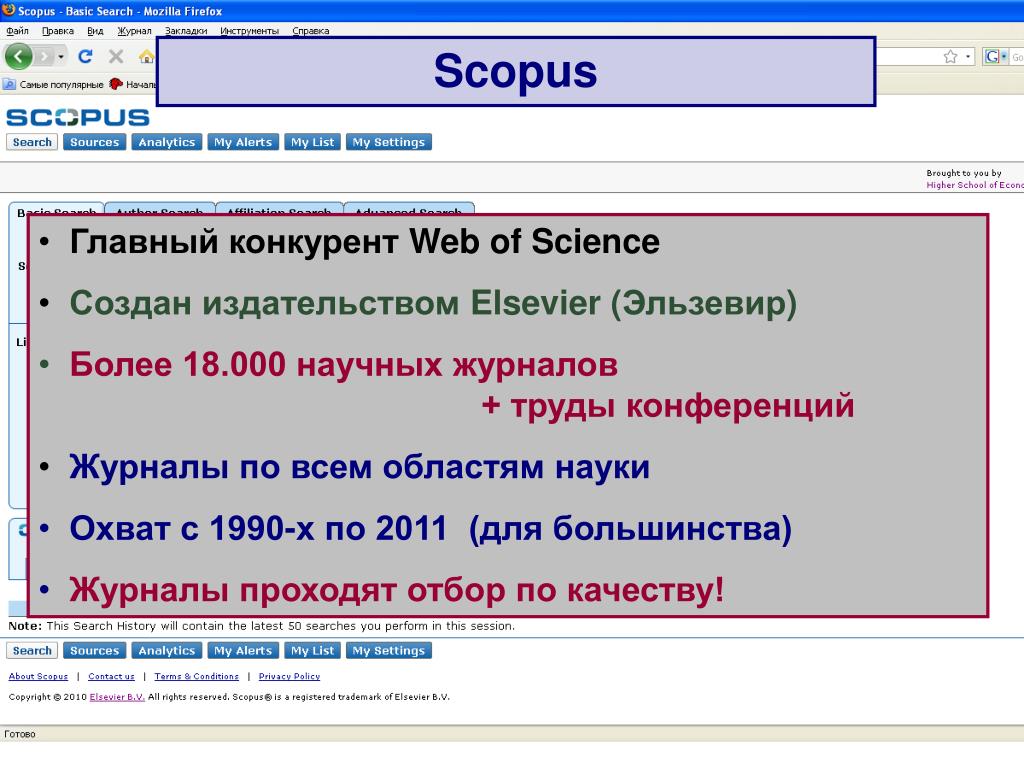Open the address bar dropdown arrow
1024x768 pixels.
(x=968, y=57)
